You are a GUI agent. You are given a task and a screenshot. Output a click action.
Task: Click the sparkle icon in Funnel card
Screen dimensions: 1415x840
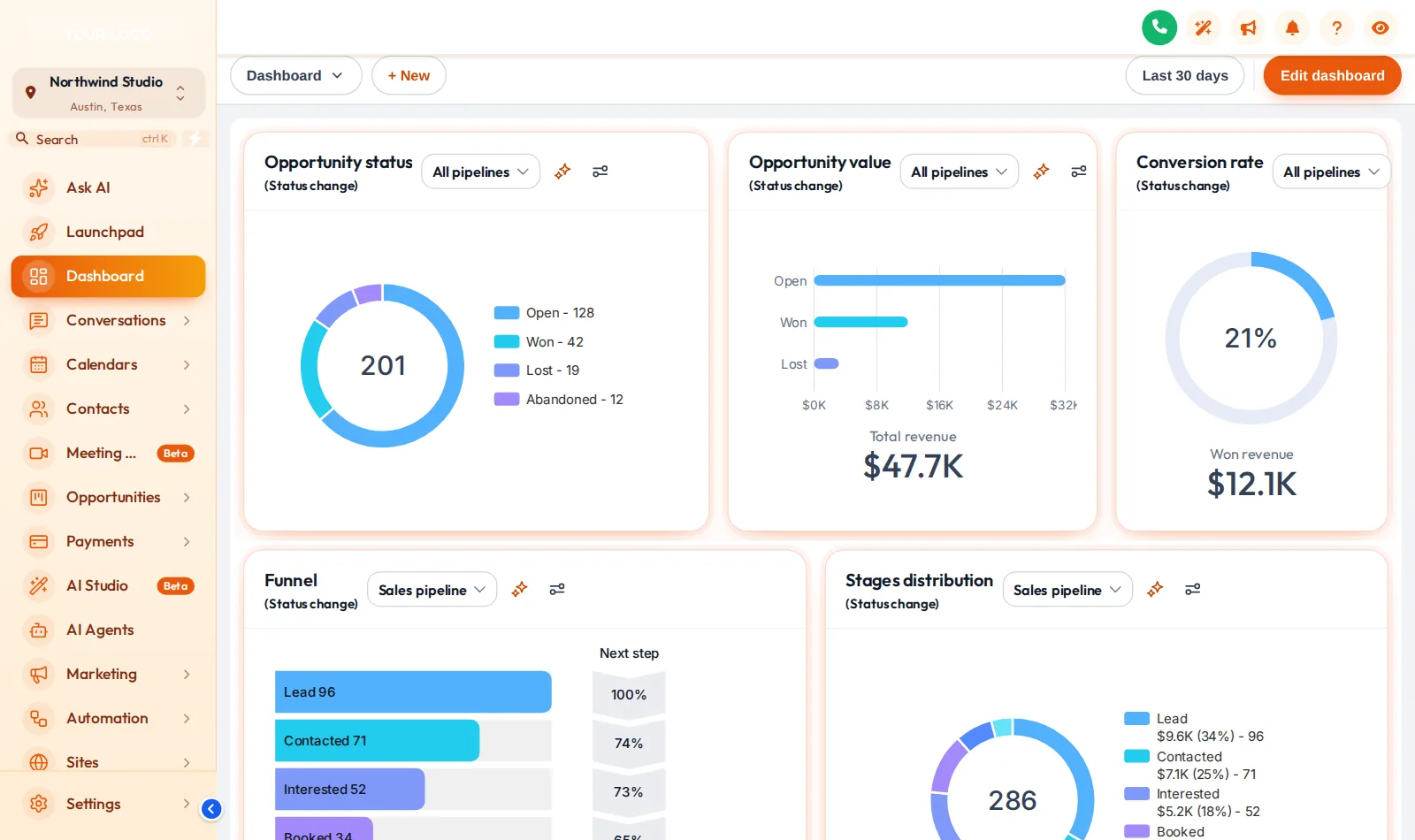(519, 589)
